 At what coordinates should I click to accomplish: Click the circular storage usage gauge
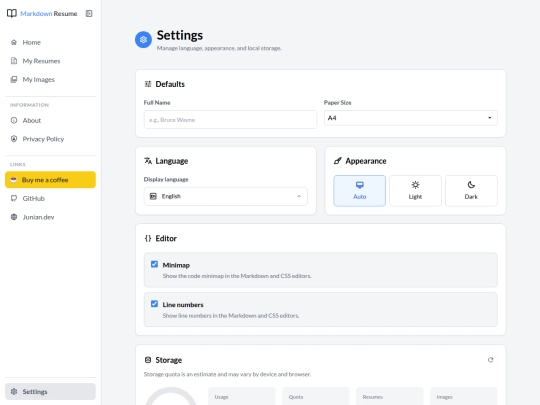click(171, 397)
